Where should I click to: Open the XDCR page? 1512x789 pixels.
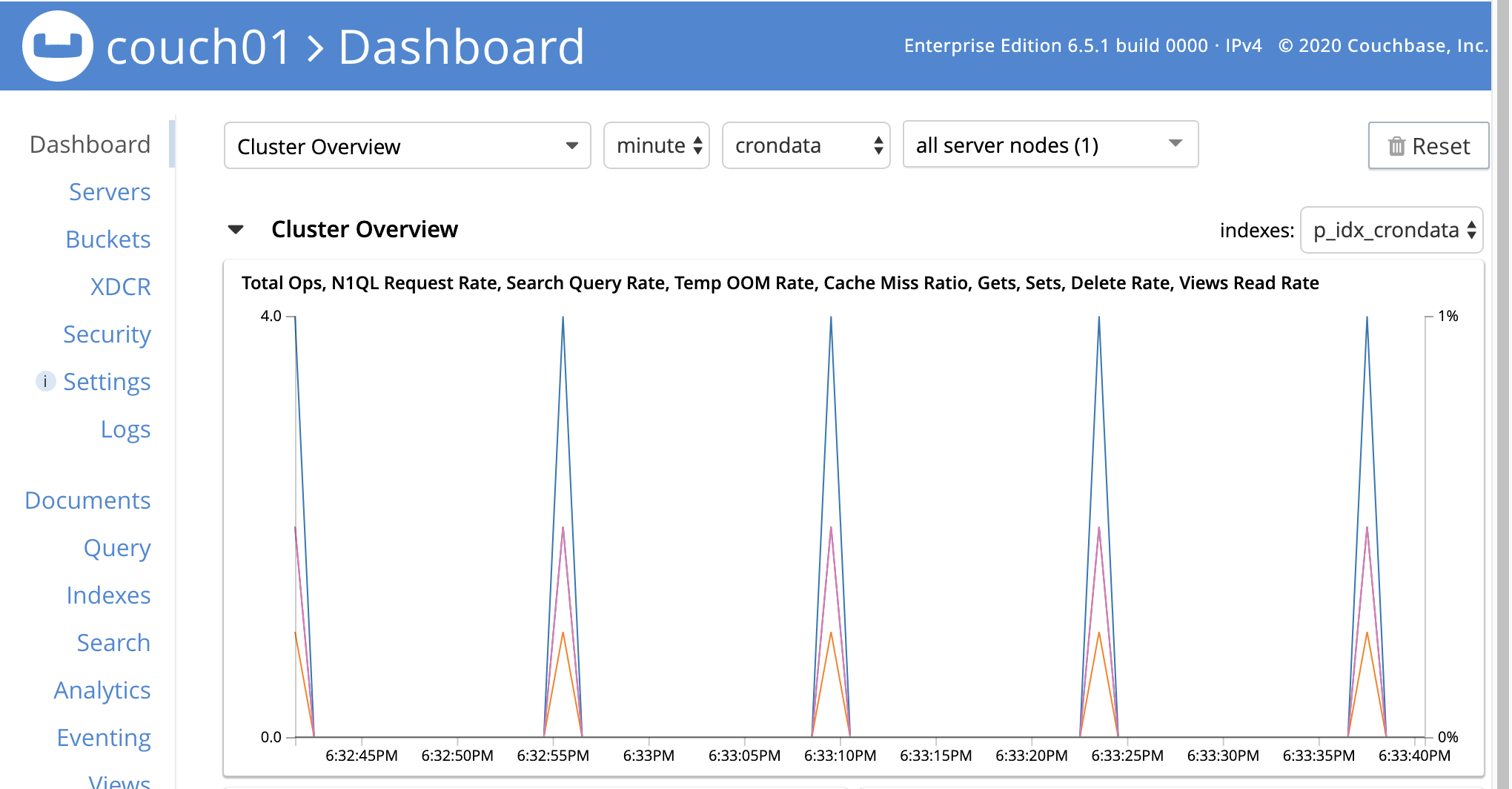tap(120, 286)
